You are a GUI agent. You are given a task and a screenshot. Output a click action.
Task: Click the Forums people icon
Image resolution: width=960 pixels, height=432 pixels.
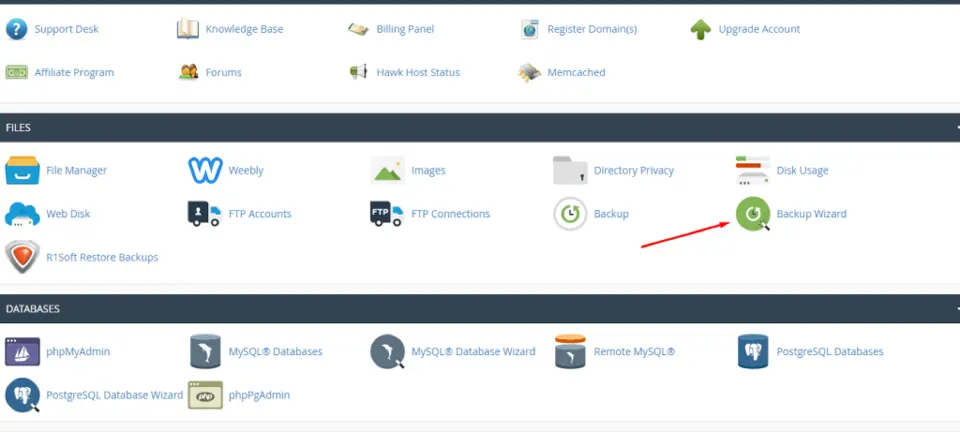point(189,72)
